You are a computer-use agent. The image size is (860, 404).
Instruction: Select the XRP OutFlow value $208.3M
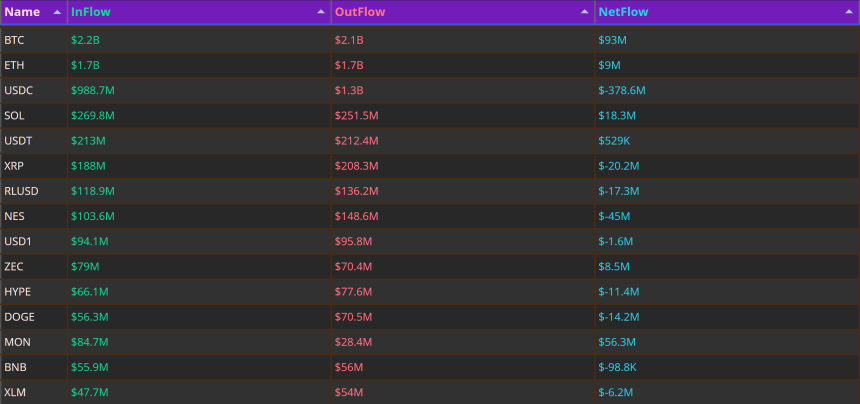pyautogui.click(x=357, y=166)
